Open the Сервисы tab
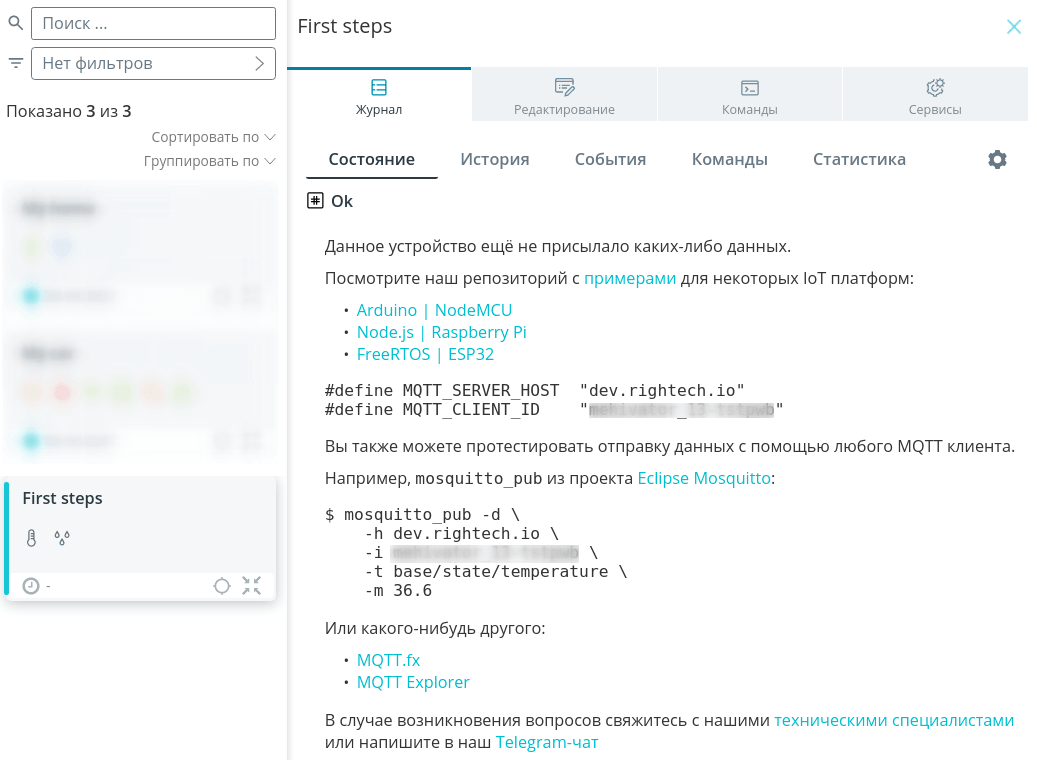The width and height of the screenshot is (1037, 760). (934, 95)
